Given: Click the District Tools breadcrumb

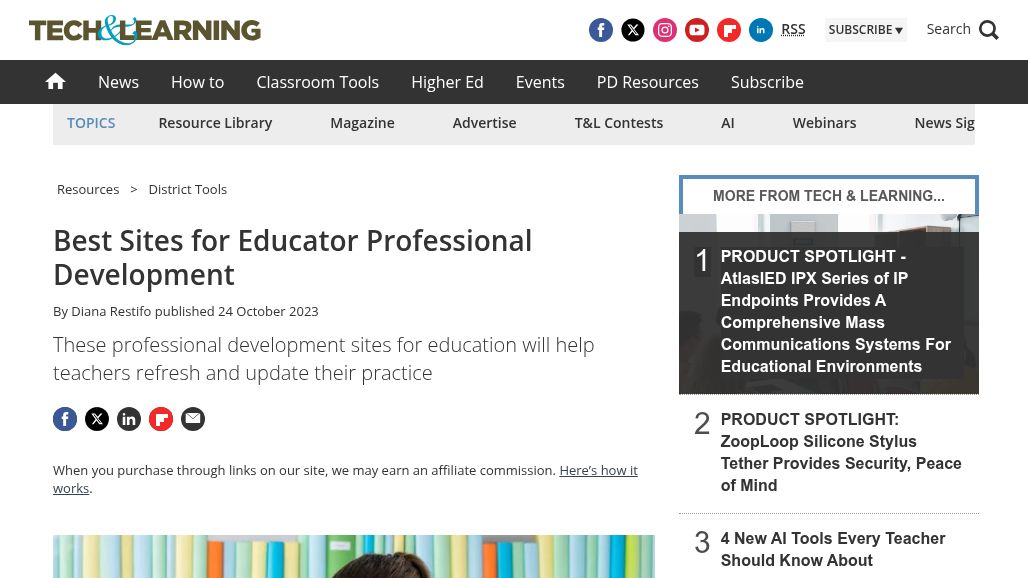Looking at the screenshot, I should tap(187, 189).
